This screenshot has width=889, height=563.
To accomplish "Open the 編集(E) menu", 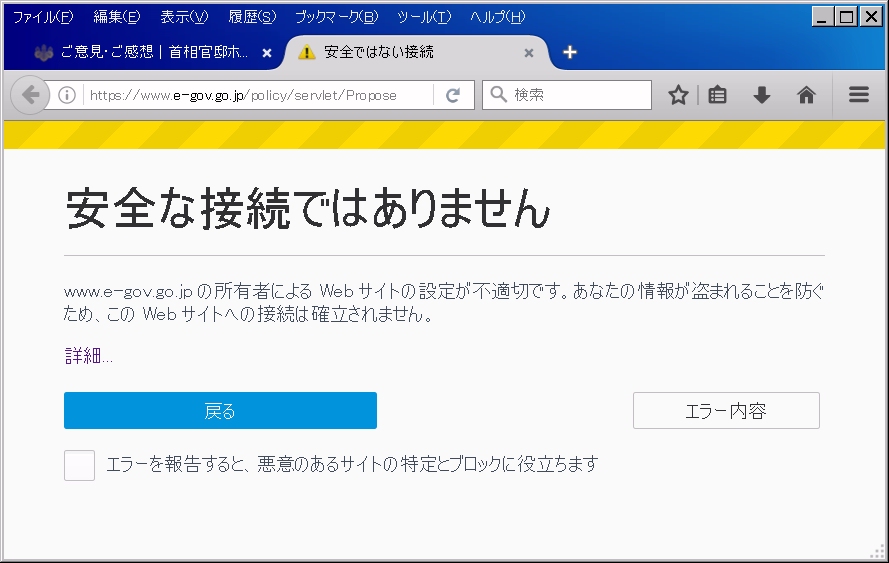I will 117,17.
